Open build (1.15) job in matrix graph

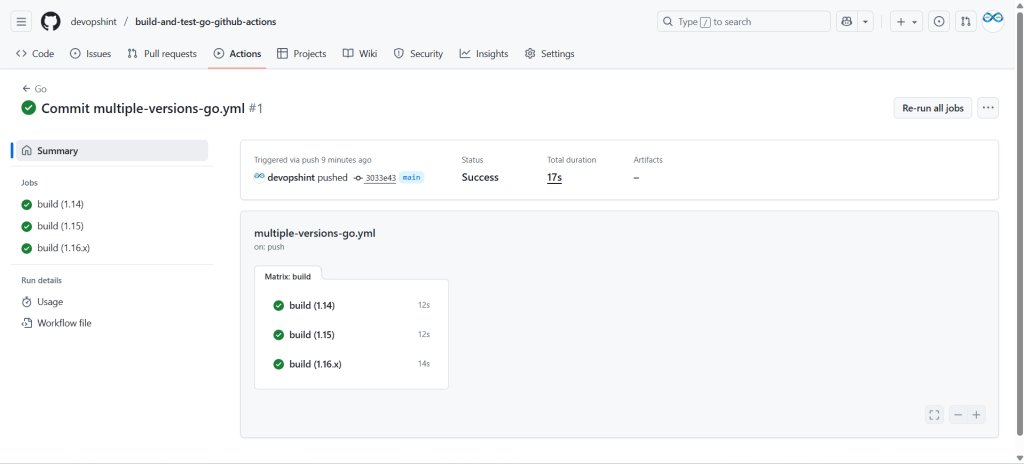[x=351, y=335]
